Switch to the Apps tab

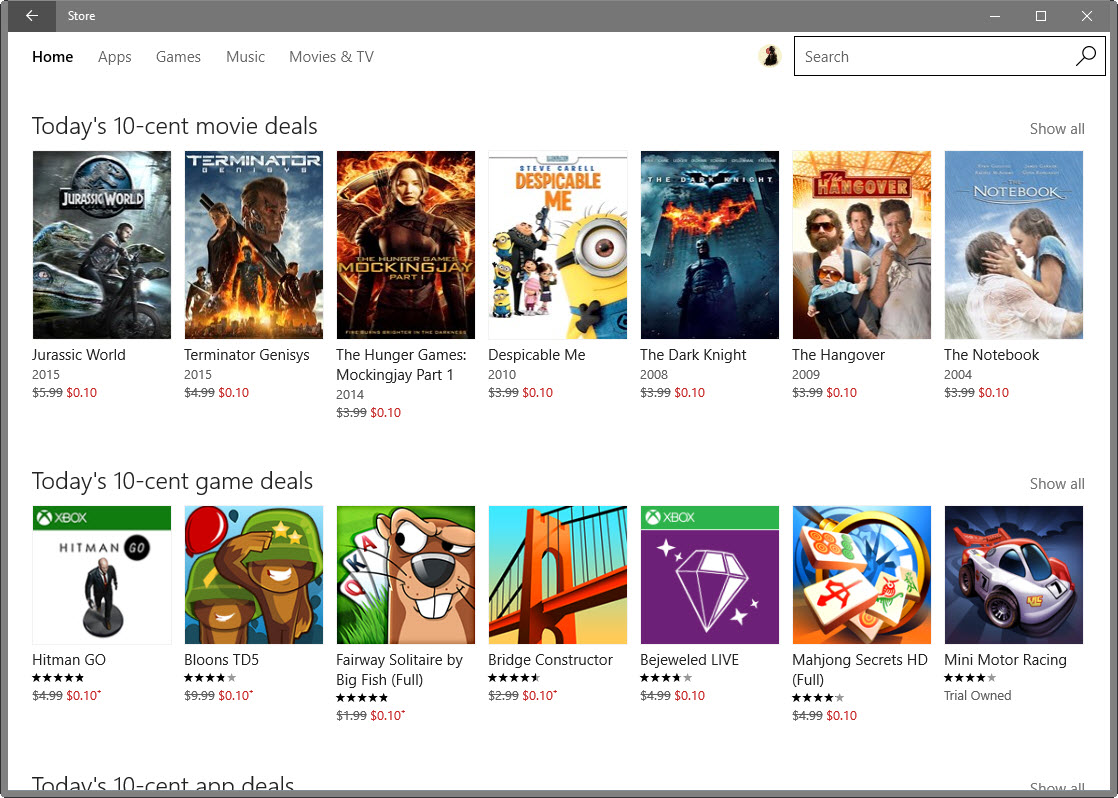tap(115, 57)
